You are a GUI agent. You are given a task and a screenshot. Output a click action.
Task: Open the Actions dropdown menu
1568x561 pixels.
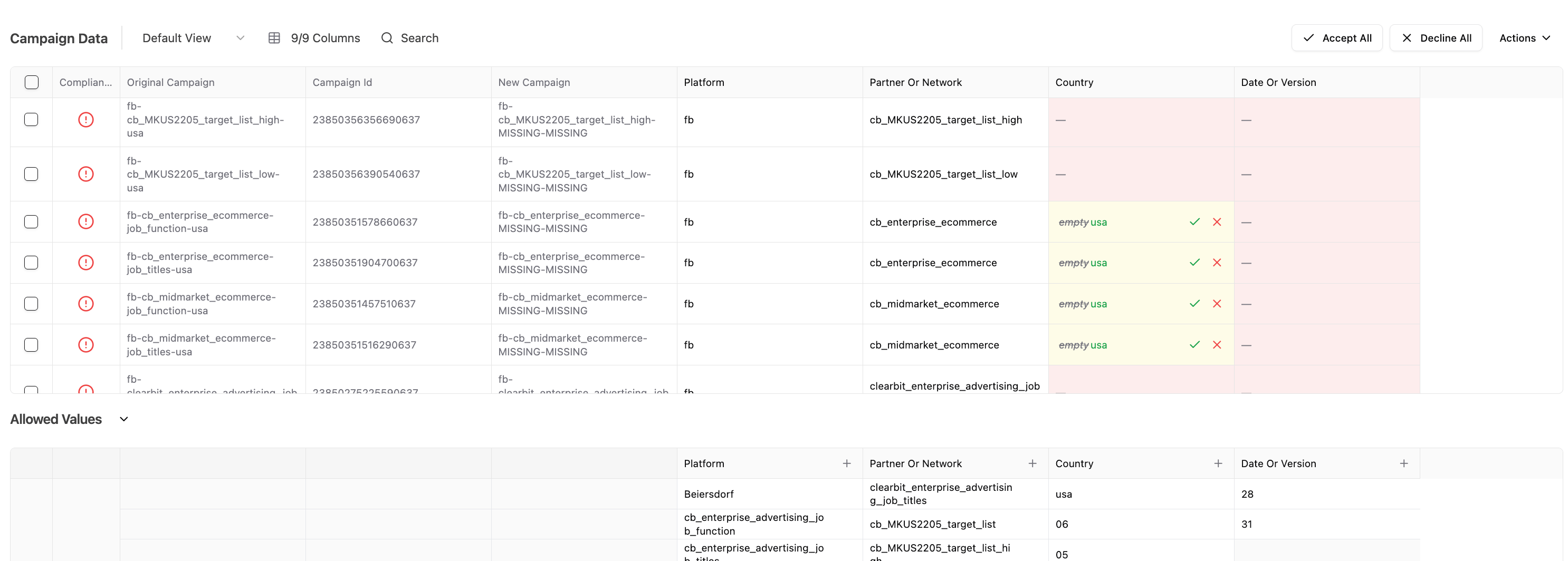coord(1524,38)
